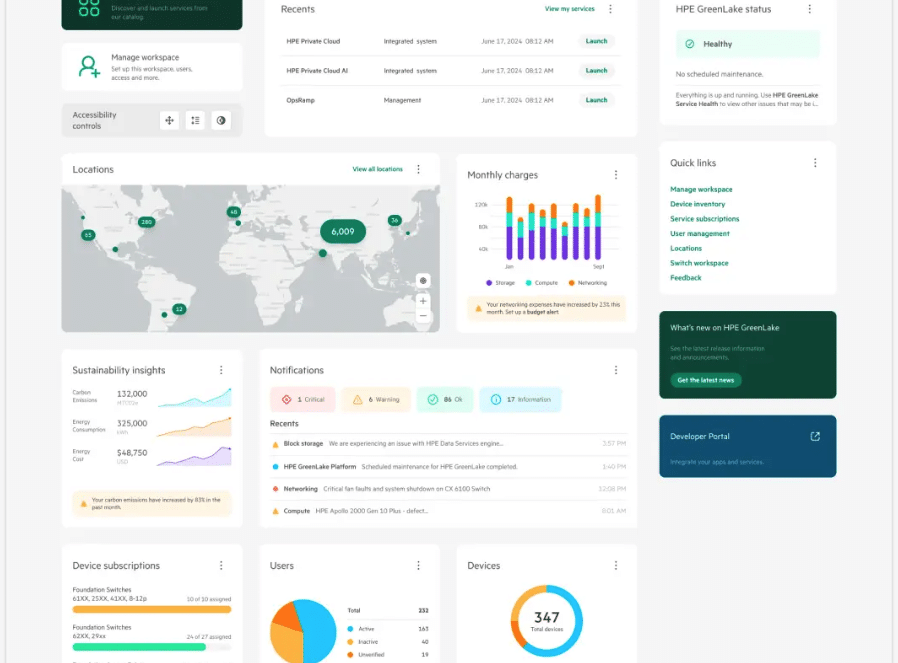
Task: Open HPE GreenLake status options menu
Action: [x=809, y=9]
